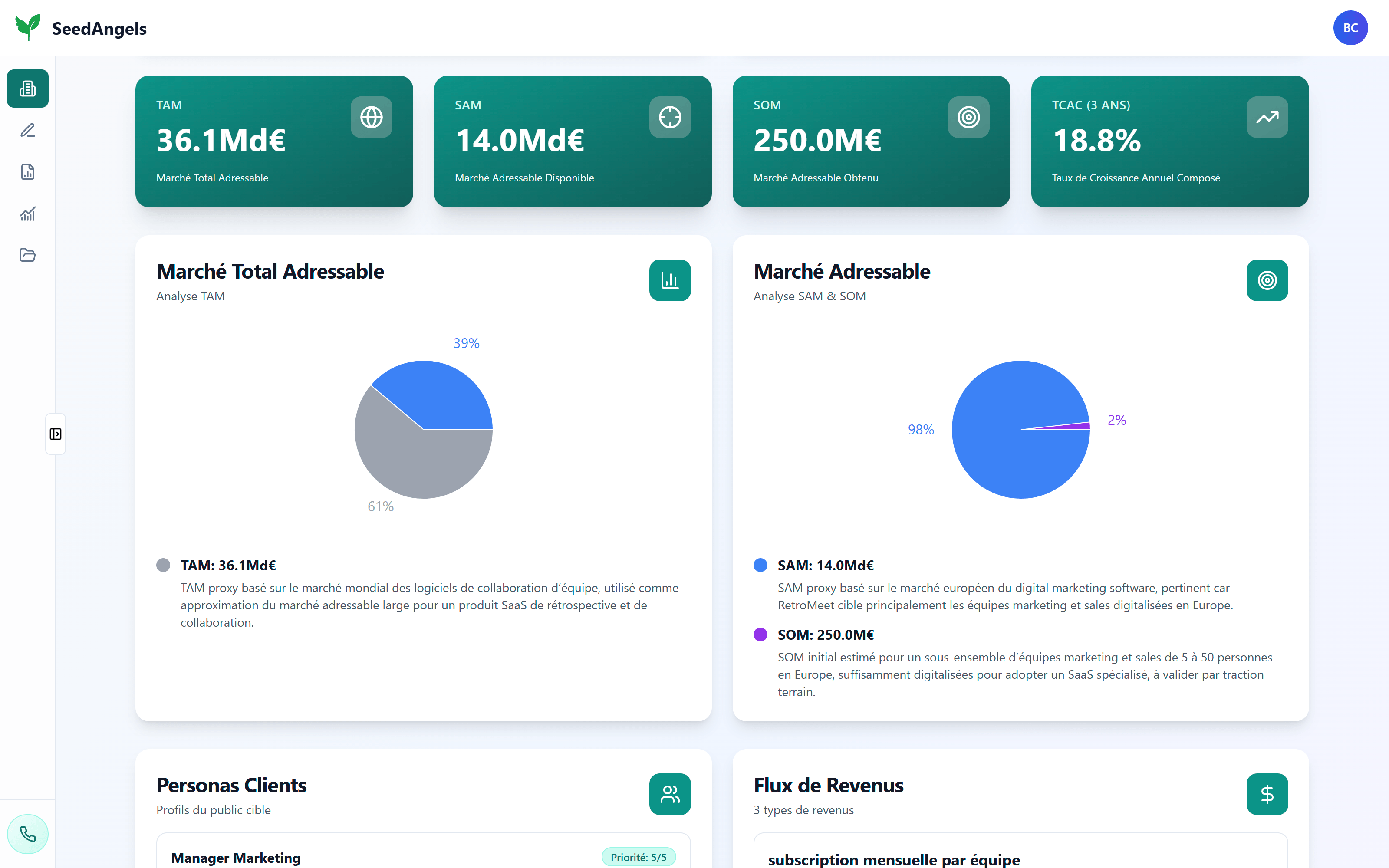Viewport: 1389px width, 868px height.
Task: Click the 'Analyse TAM' subtitle
Action: pos(191,296)
